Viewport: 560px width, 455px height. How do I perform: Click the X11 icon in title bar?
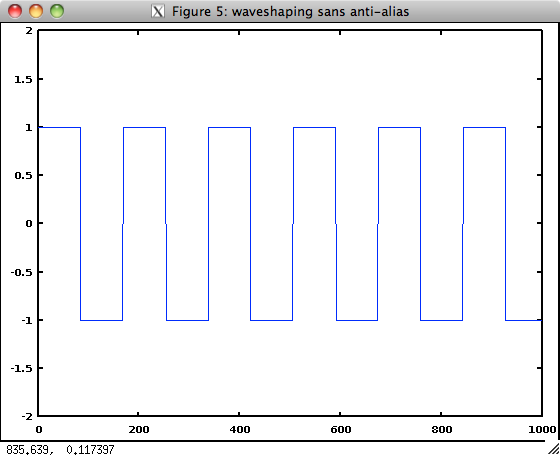pos(158,11)
